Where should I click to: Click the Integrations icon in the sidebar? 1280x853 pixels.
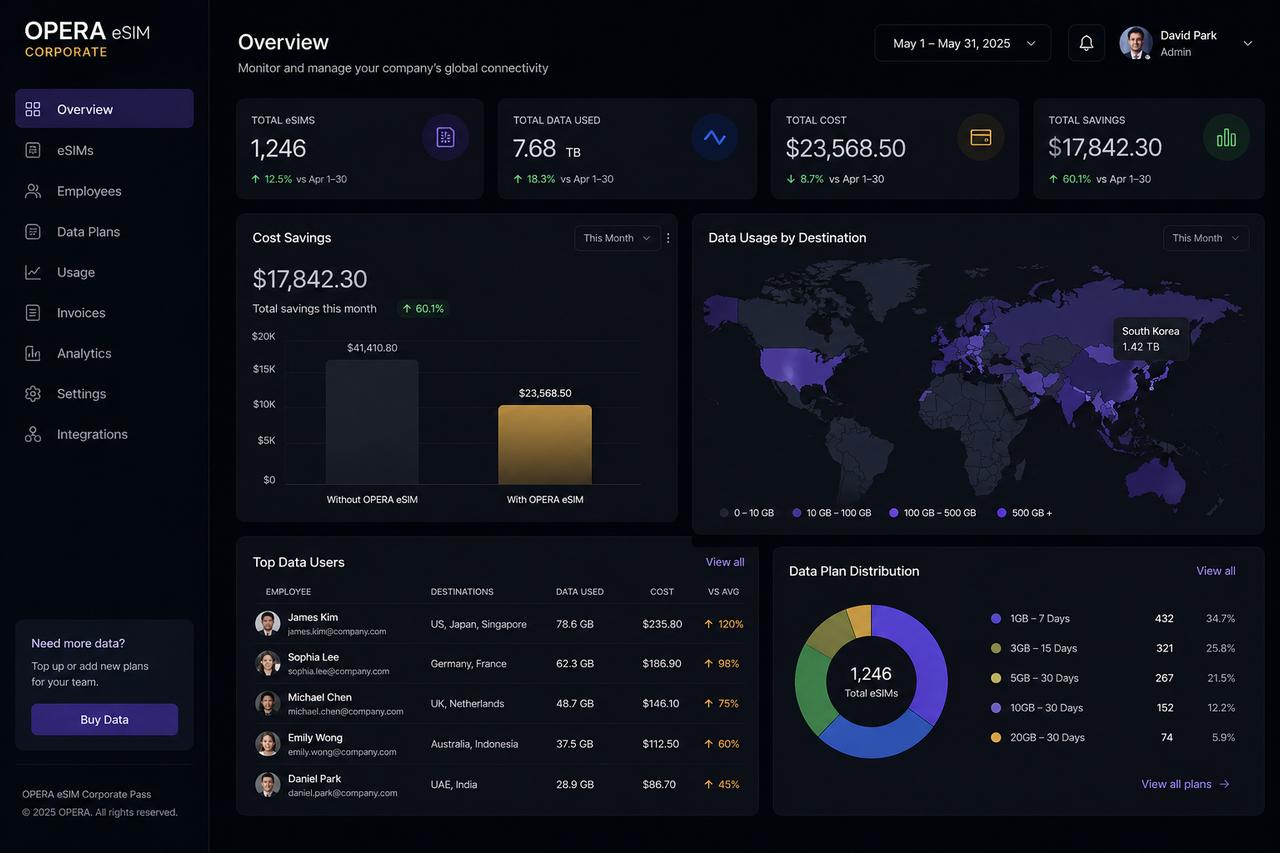[33, 434]
